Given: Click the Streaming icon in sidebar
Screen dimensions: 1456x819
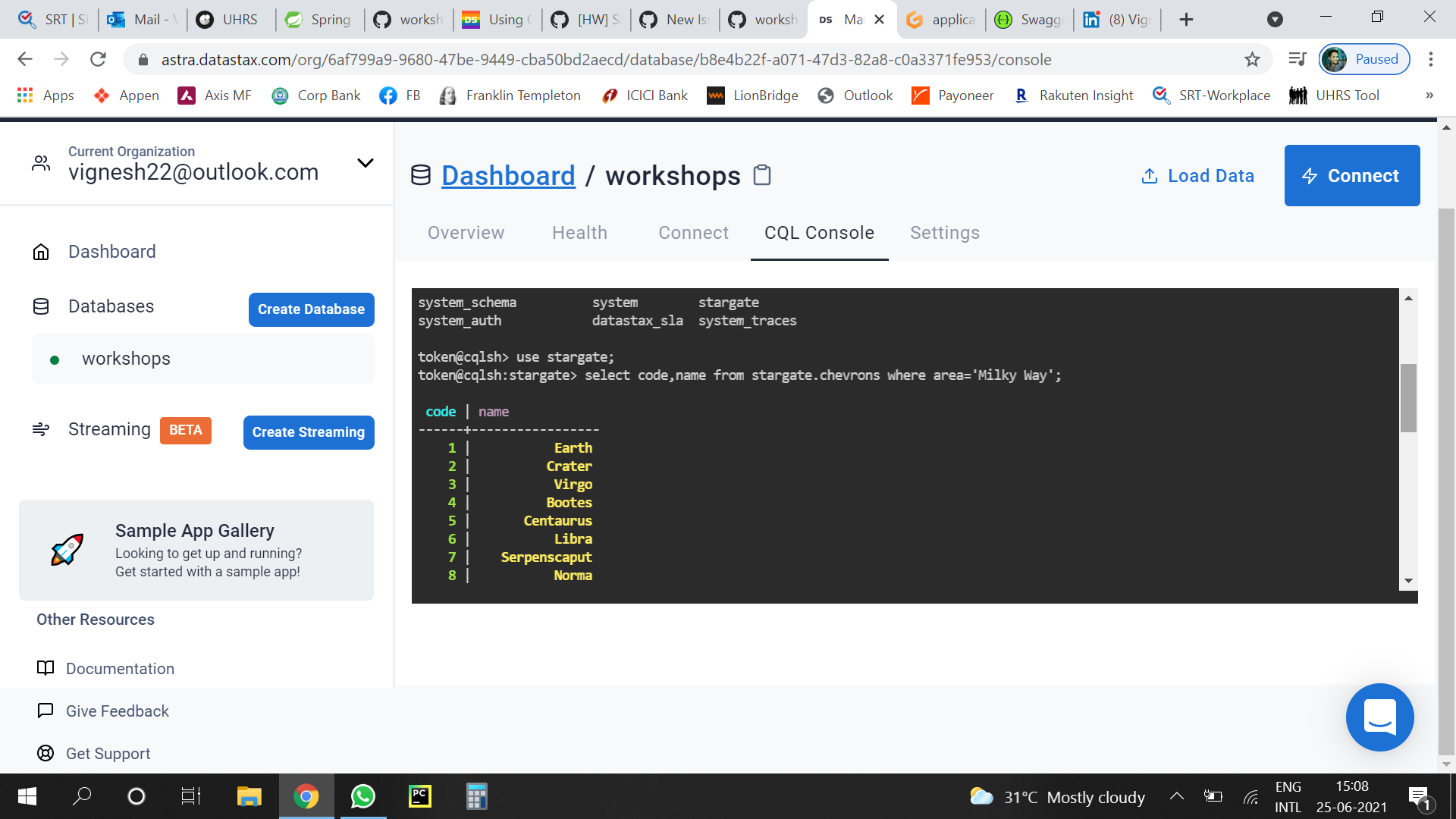Looking at the screenshot, I should click(x=40, y=428).
